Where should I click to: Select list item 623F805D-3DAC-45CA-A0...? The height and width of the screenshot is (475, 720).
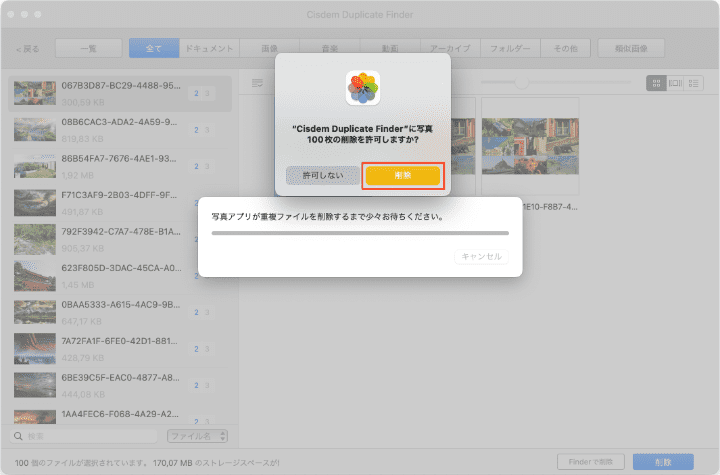click(x=120, y=276)
